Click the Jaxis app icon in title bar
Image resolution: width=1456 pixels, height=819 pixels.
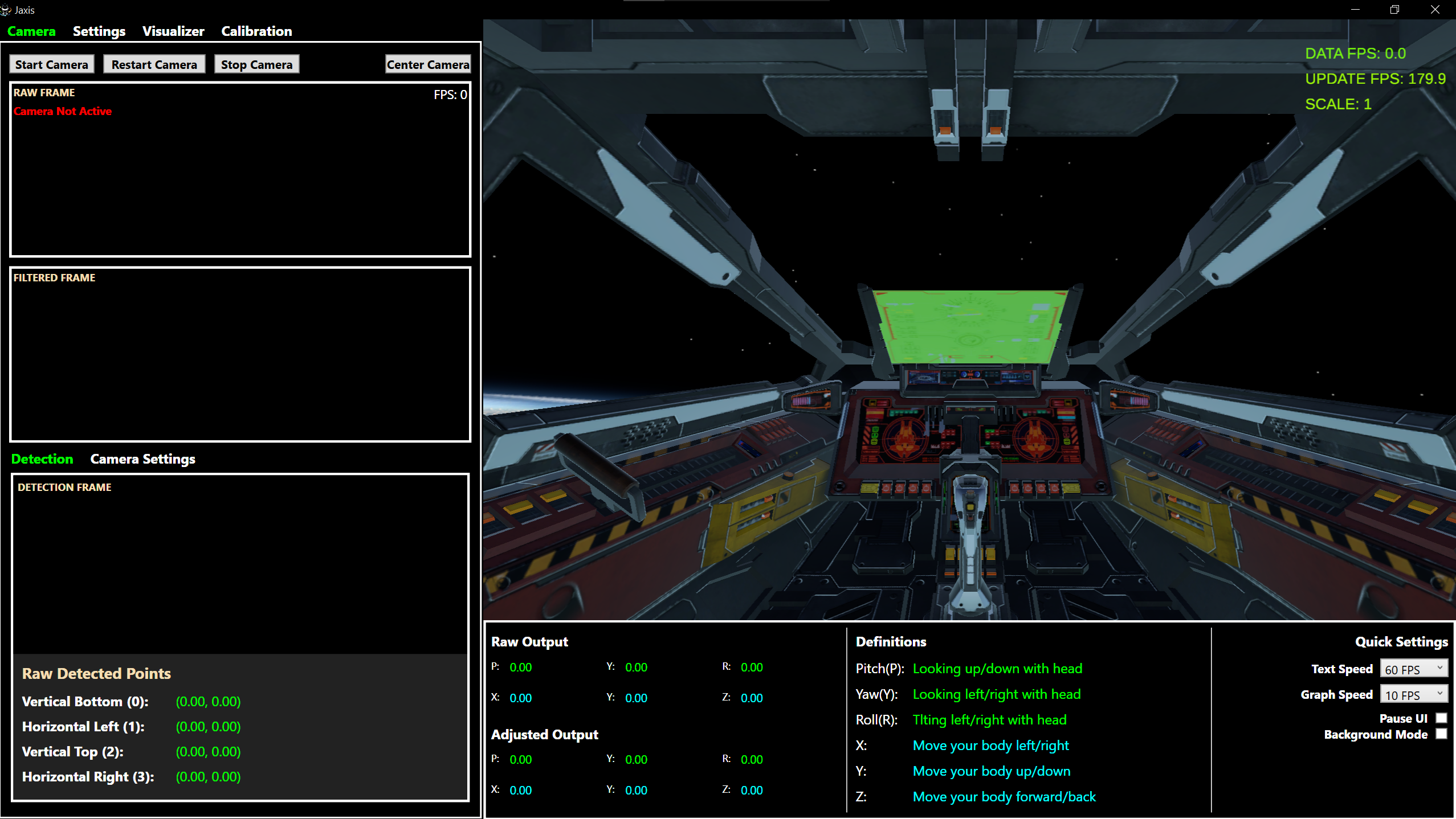(6, 10)
